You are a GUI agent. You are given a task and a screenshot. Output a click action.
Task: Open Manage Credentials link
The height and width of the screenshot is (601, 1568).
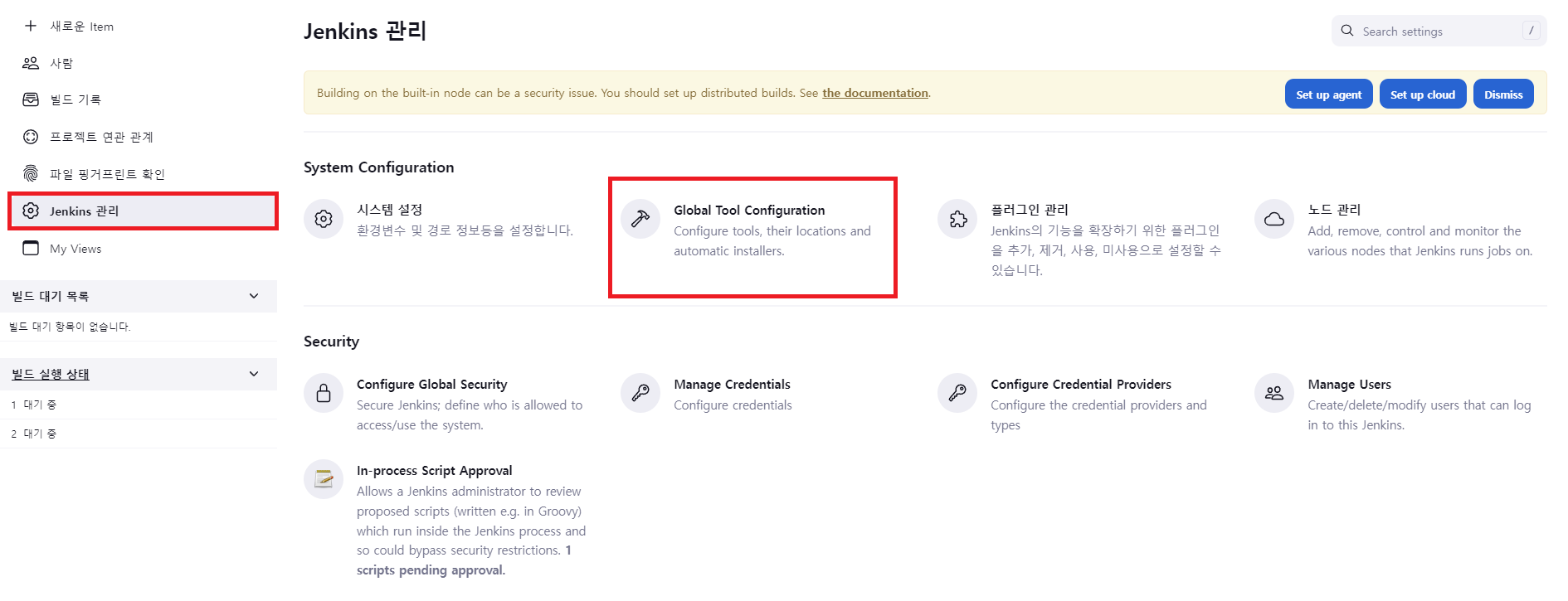732,385
